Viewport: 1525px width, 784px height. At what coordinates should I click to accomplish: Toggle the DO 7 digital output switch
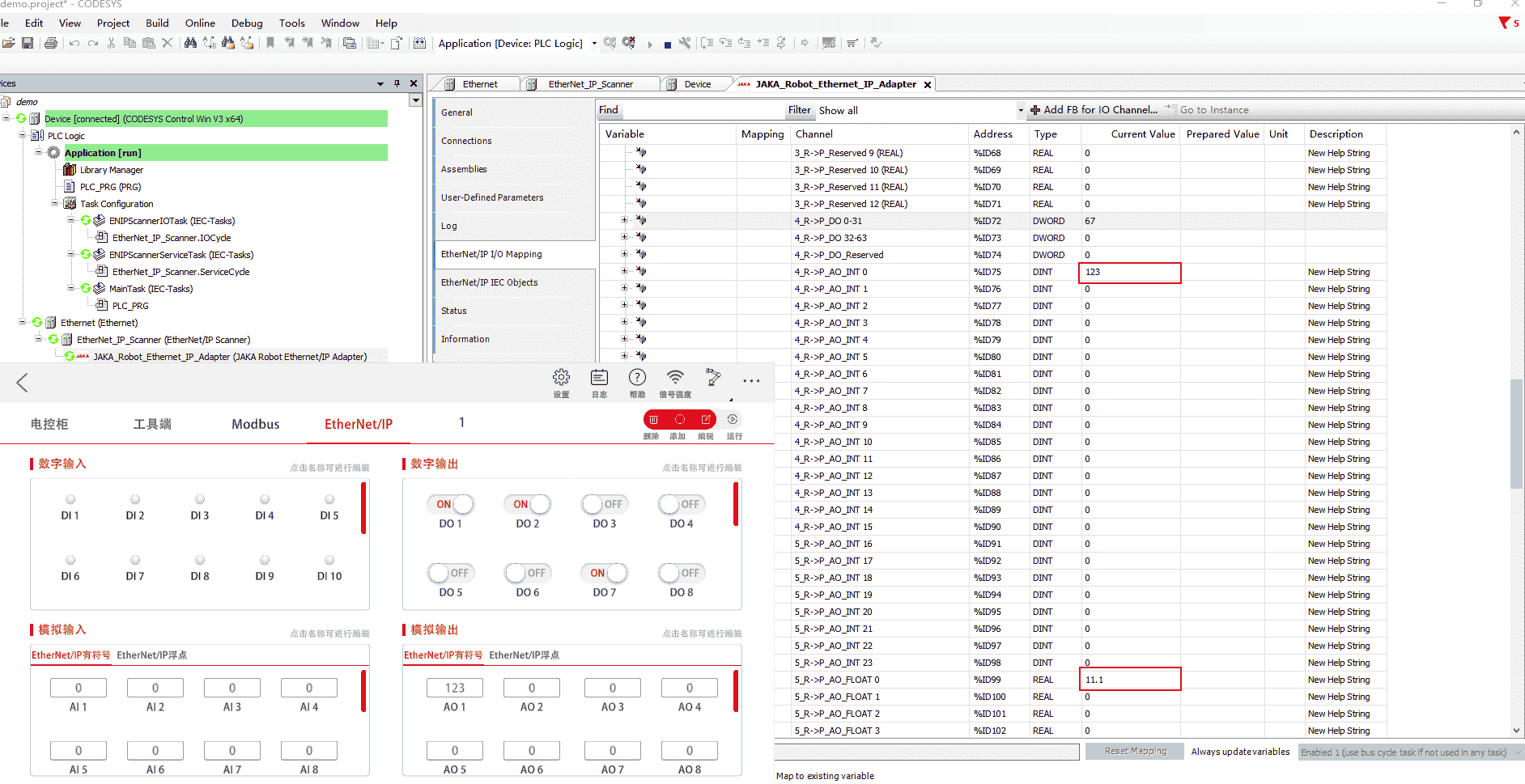pyautogui.click(x=604, y=574)
